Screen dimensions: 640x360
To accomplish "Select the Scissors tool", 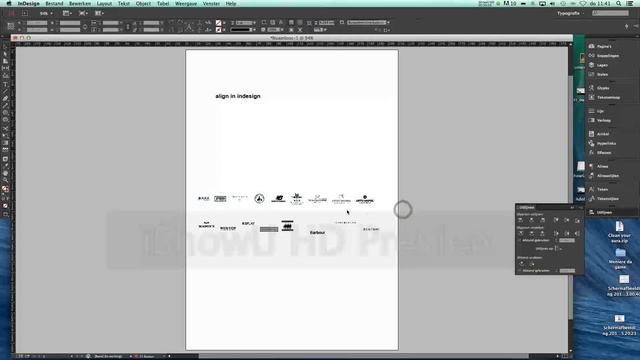I will click(x=5, y=128).
